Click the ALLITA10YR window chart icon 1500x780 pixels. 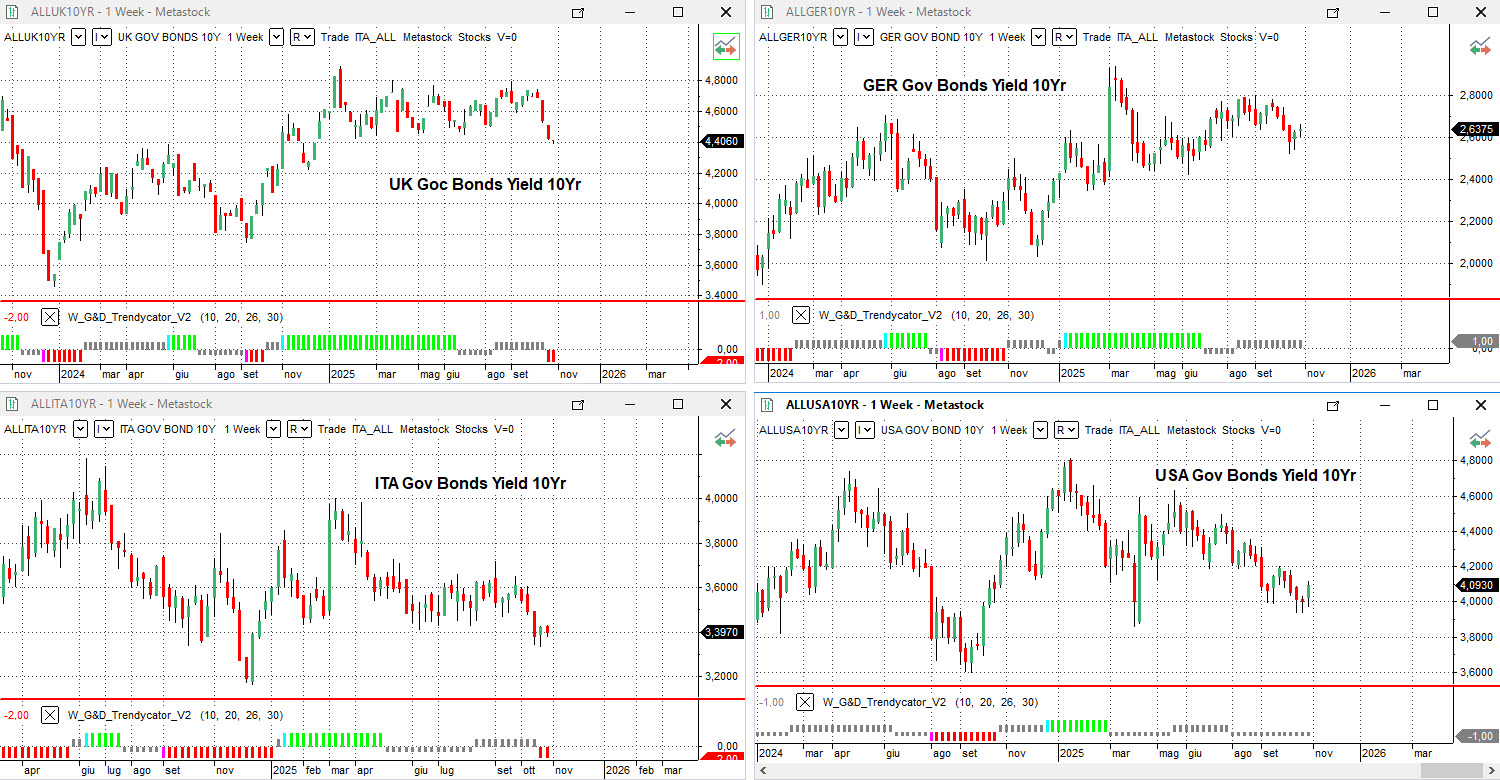[x=12, y=404]
